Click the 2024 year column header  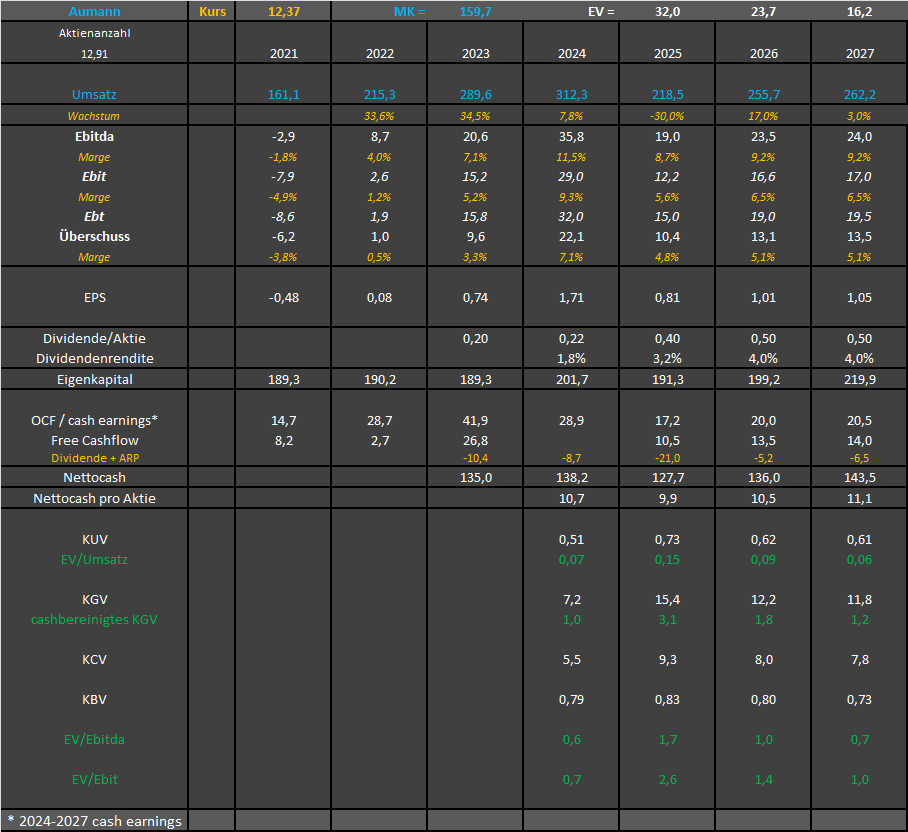tap(571, 54)
